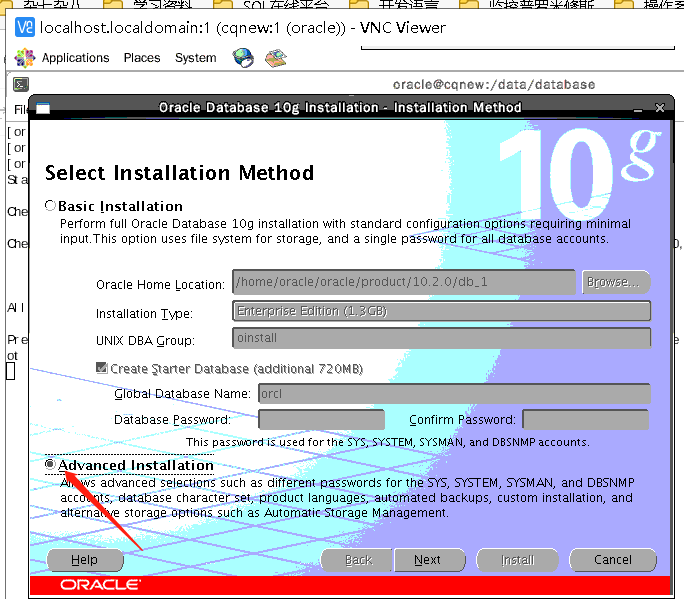Open the UNIX DBA Group dropdown

point(441,338)
